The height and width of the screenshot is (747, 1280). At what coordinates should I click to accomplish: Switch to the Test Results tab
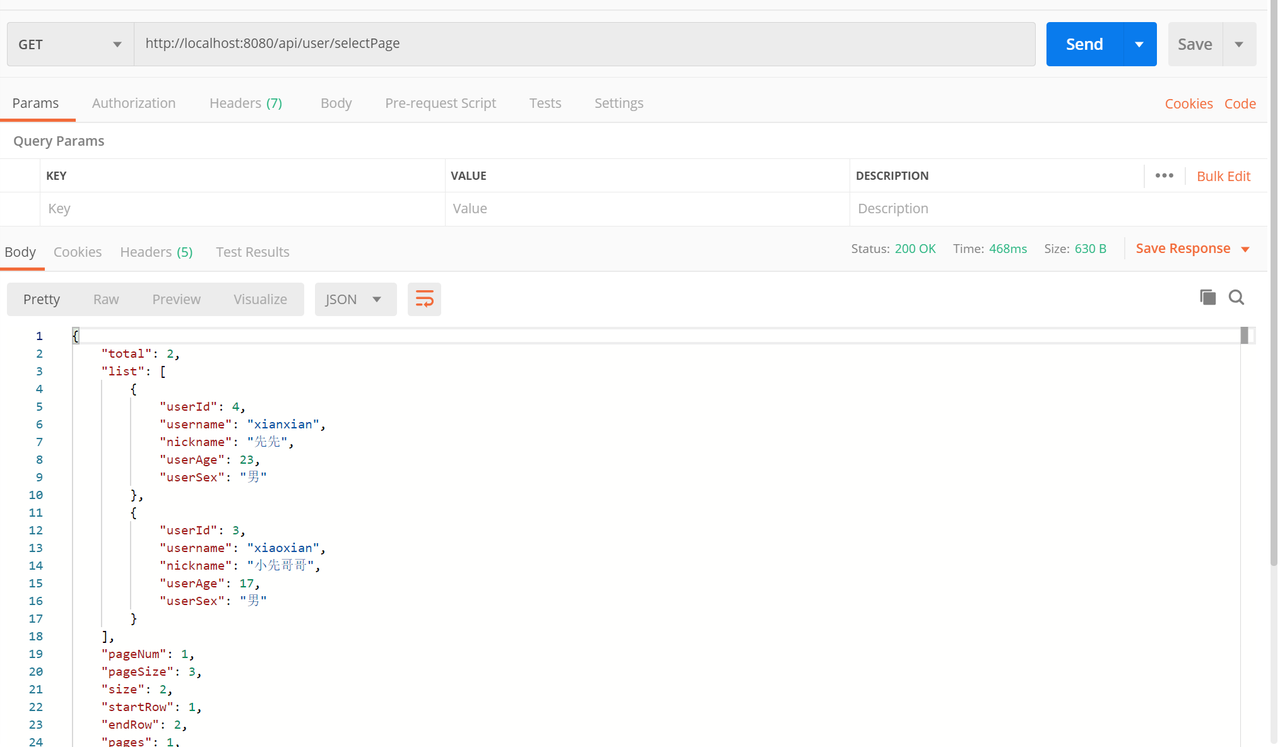pyautogui.click(x=252, y=252)
